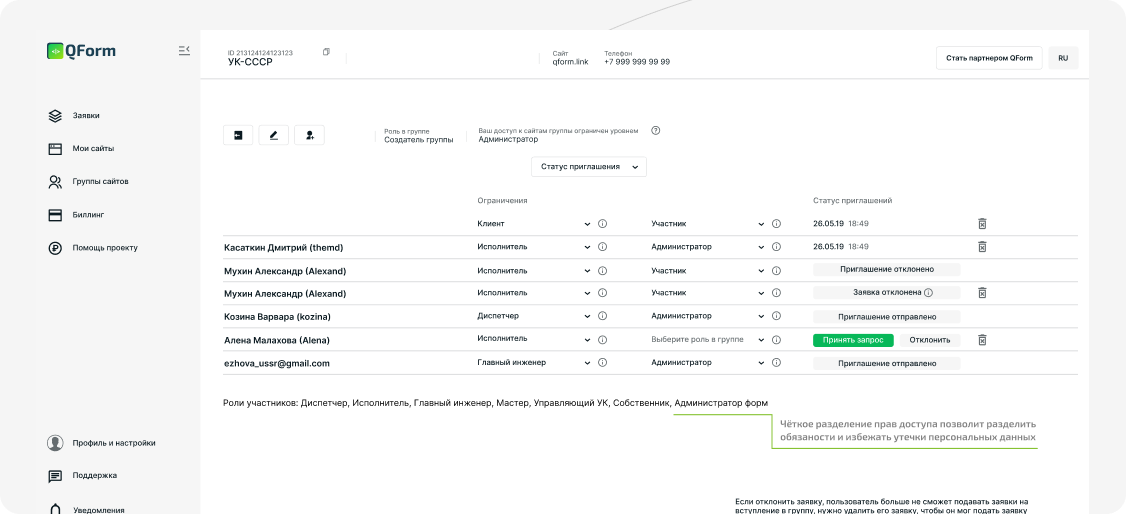The image size is (1126, 514).
Task: Click the Биллинг card icon
Action: coord(55,215)
